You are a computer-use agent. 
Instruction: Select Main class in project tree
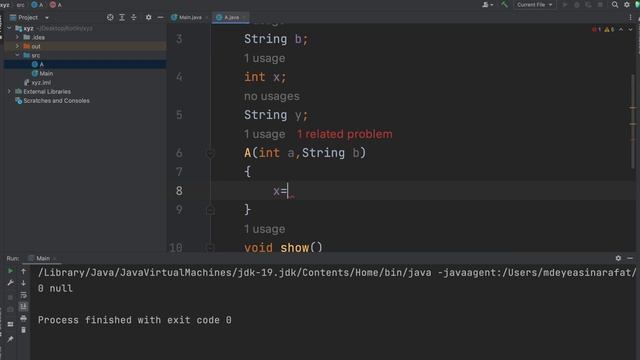coord(85,73)
